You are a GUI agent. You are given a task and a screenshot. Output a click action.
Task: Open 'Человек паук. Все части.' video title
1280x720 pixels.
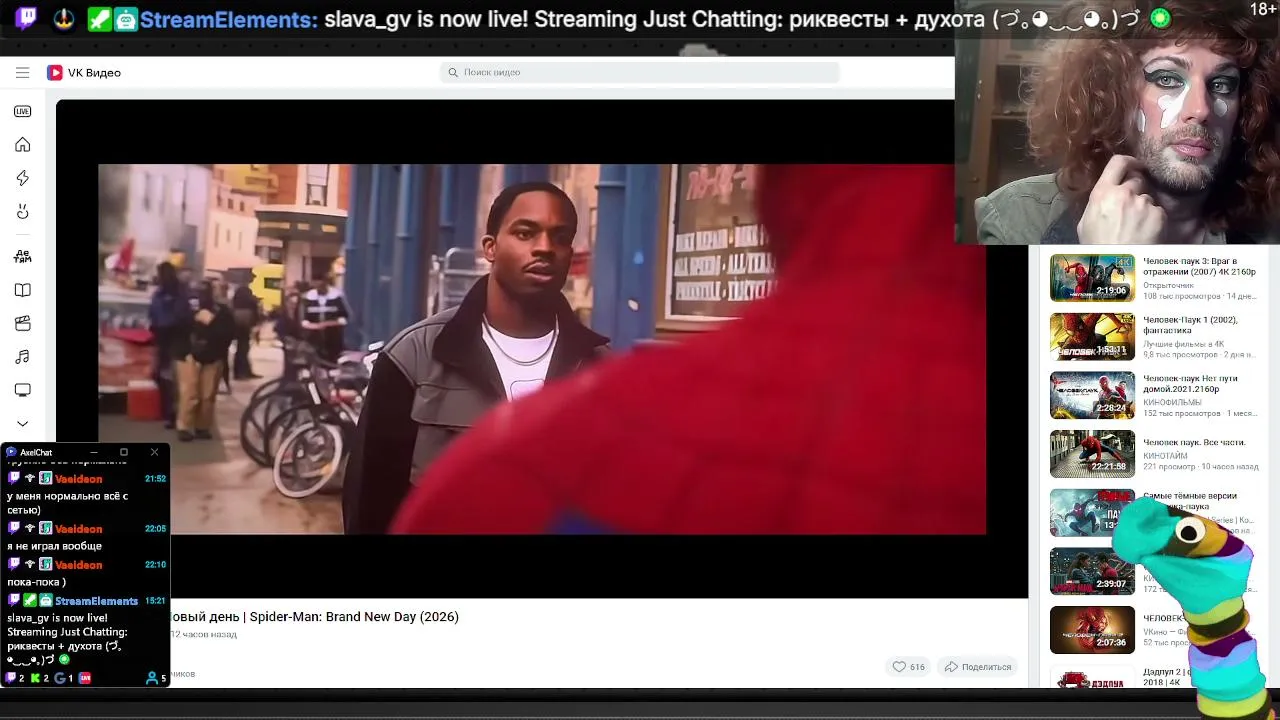pyautogui.click(x=1194, y=442)
